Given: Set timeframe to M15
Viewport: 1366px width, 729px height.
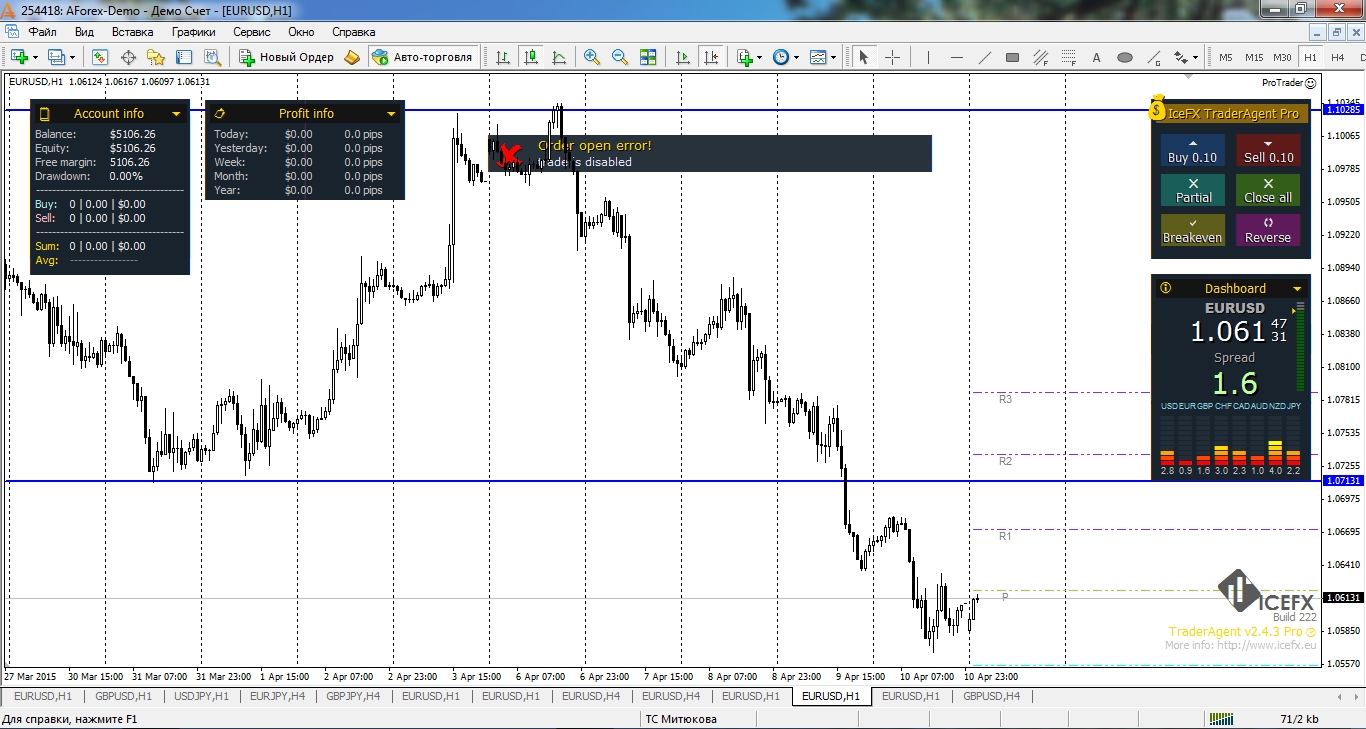Looking at the screenshot, I should tap(1254, 57).
